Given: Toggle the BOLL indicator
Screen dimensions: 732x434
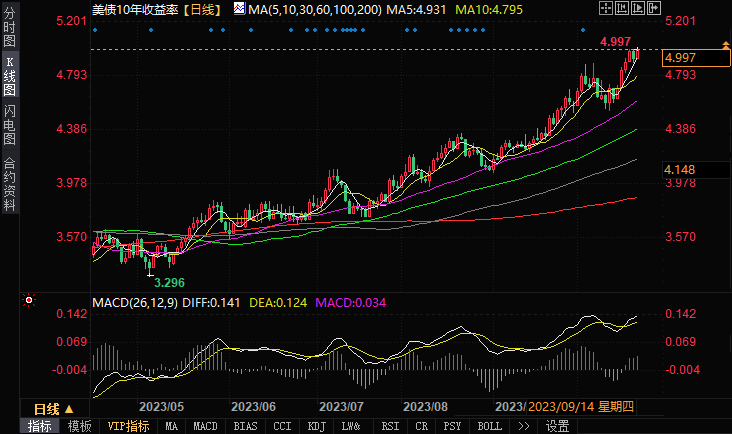Looking at the screenshot, I should (489, 426).
